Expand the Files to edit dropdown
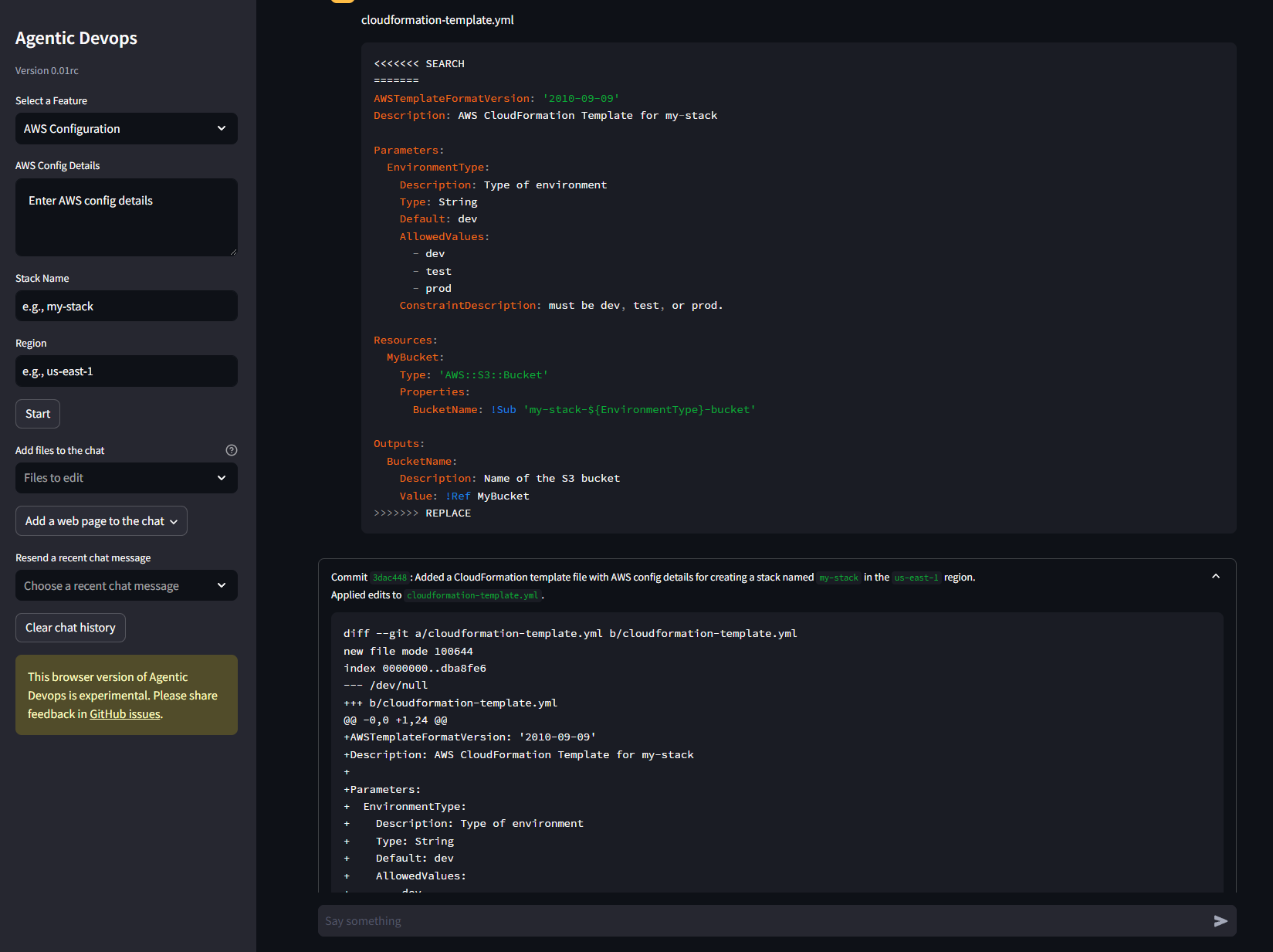Screen dimensions: 1273x952 coord(126,478)
